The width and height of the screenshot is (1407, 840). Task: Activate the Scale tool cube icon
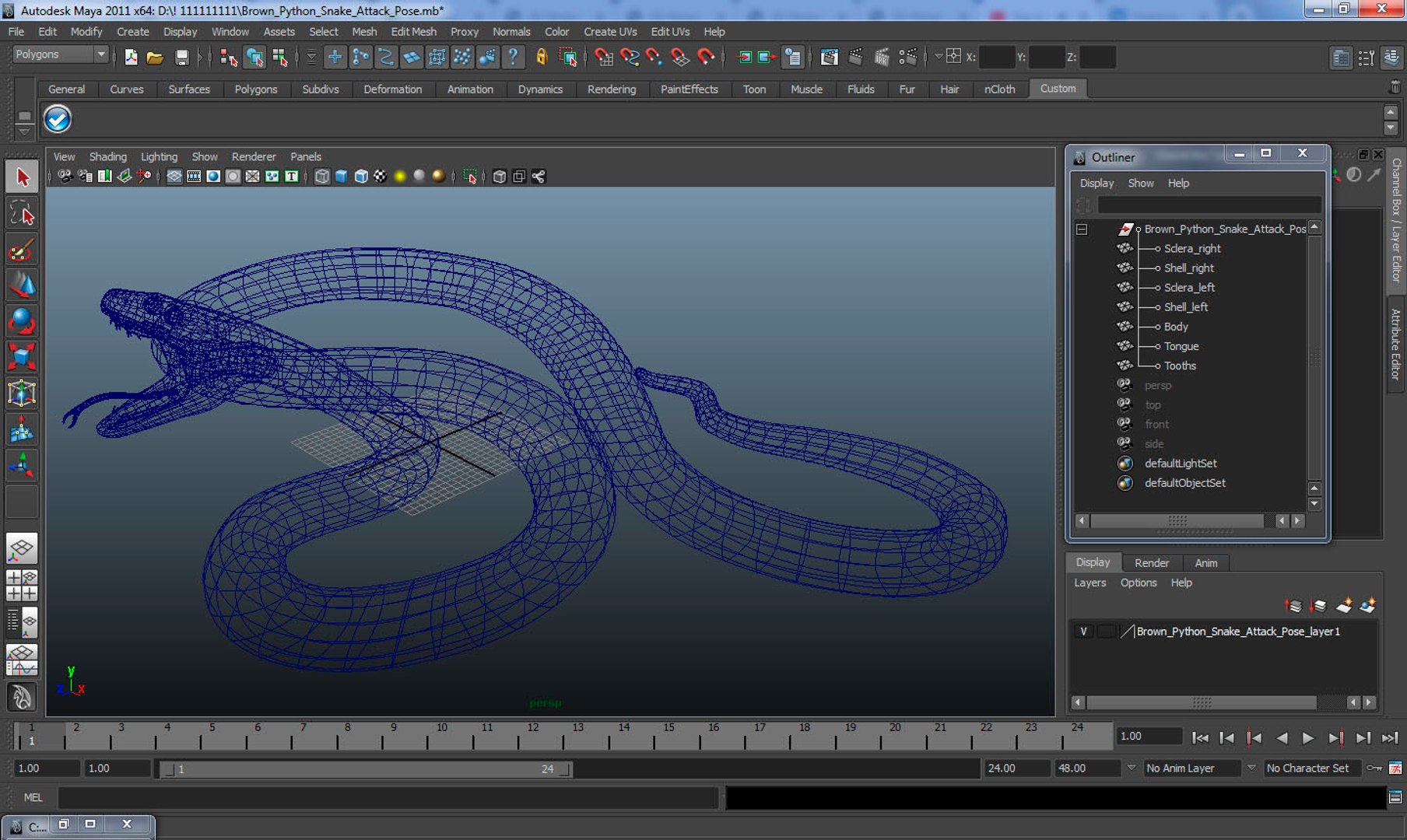pos(22,357)
